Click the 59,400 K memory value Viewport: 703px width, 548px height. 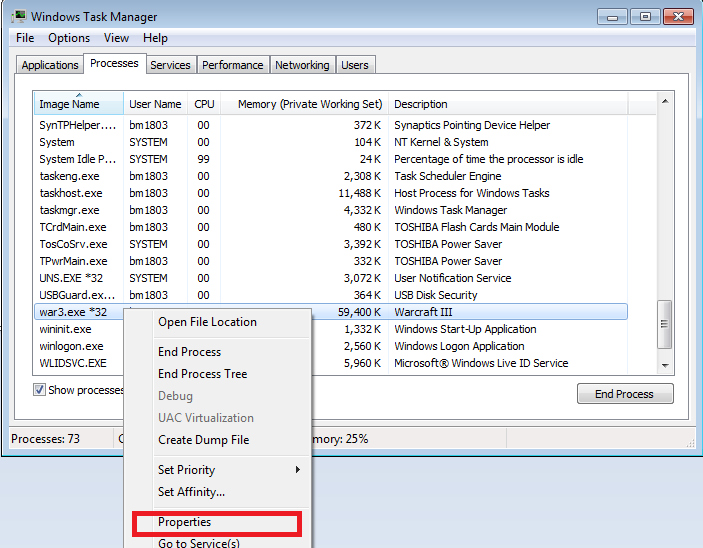point(359,312)
